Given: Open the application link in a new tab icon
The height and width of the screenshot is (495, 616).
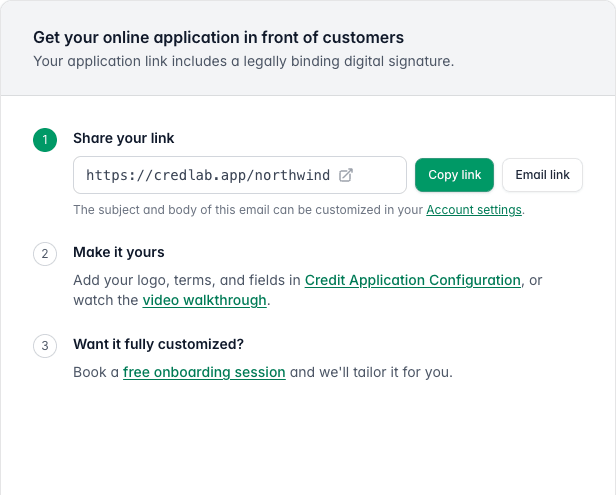Looking at the screenshot, I should (346, 175).
